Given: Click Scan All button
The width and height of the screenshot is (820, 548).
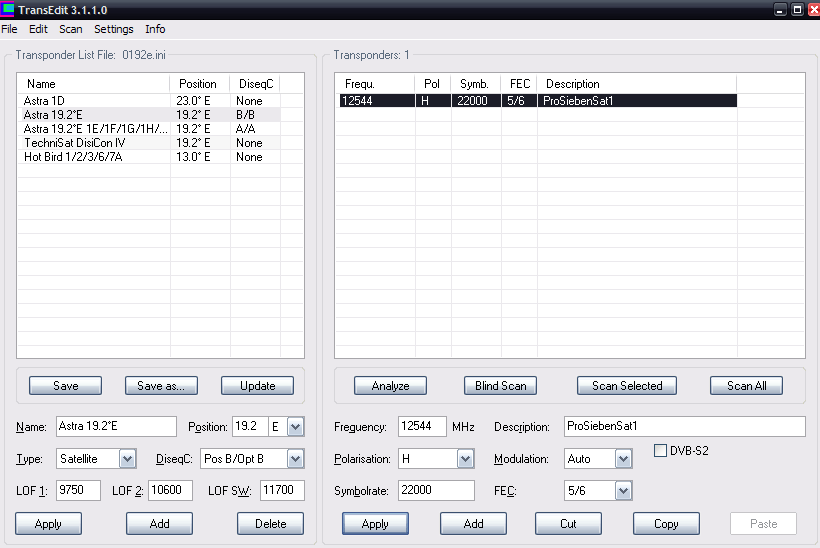Looking at the screenshot, I should coord(746,386).
